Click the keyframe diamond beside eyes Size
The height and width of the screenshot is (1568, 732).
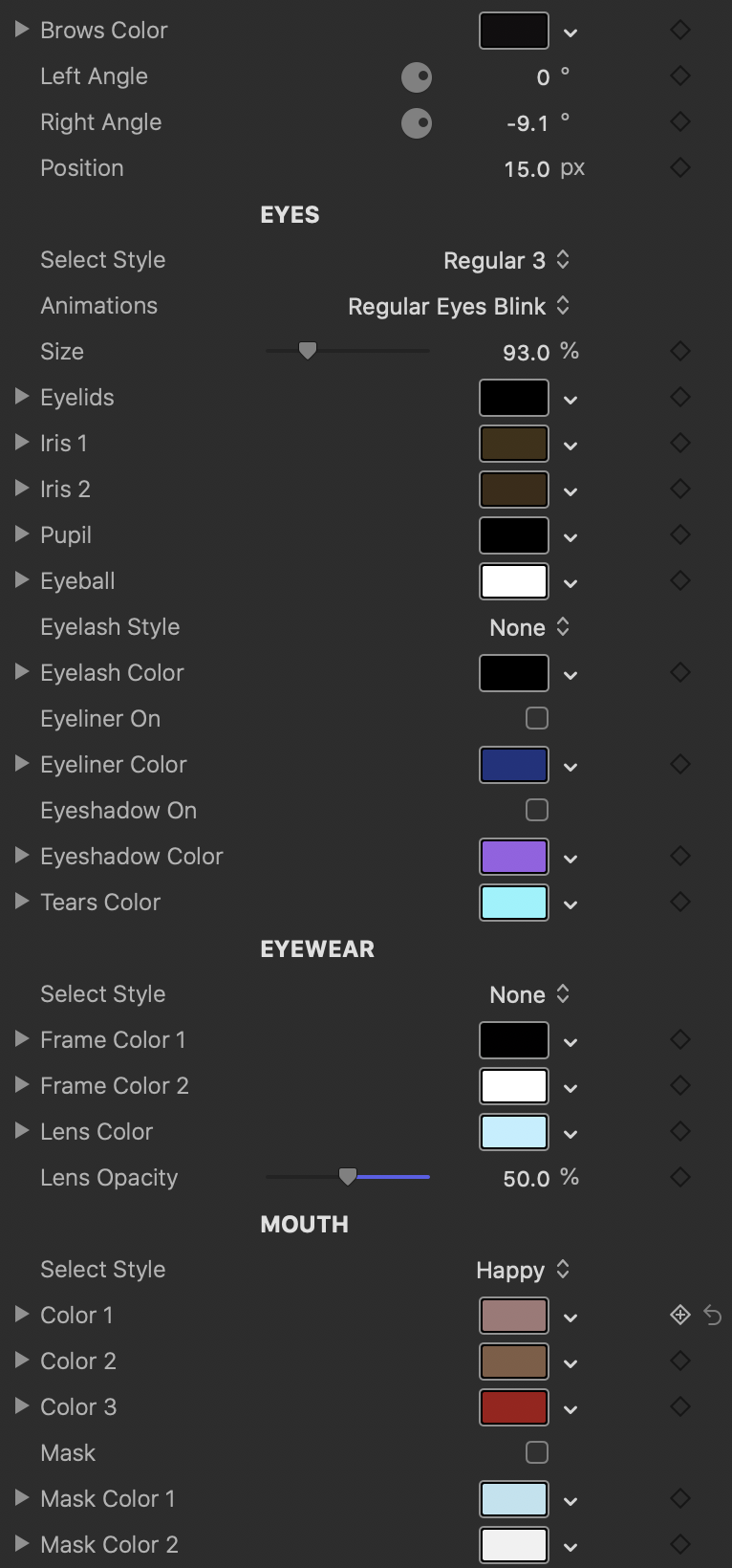pyautogui.click(x=679, y=352)
